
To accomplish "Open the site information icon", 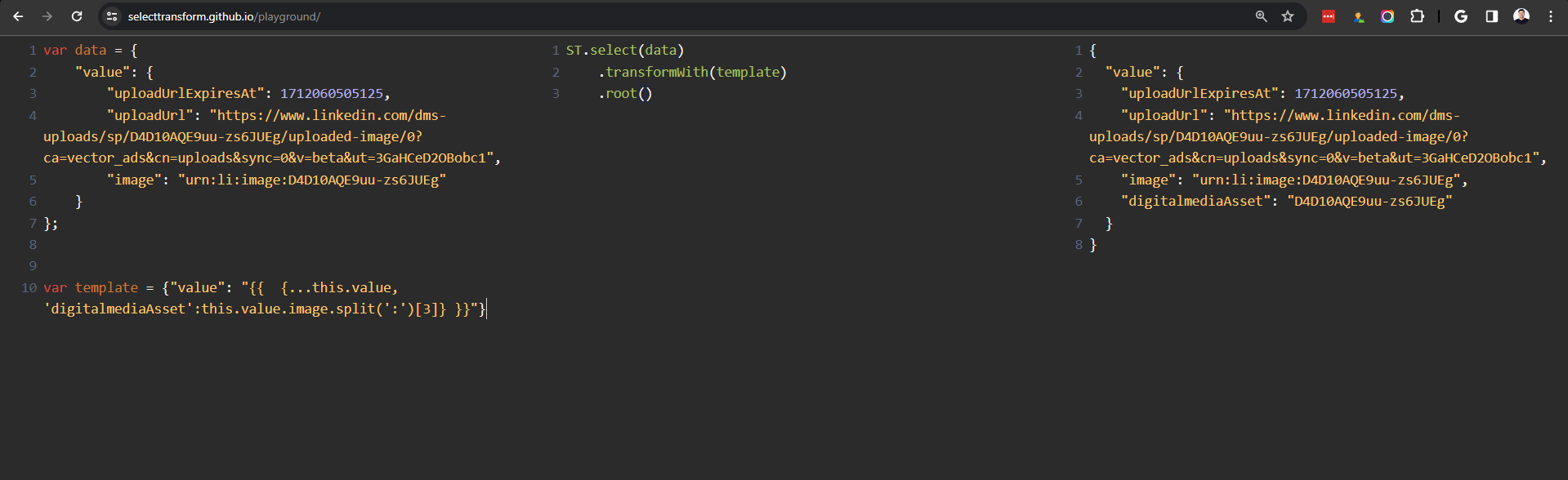I will tap(112, 16).
